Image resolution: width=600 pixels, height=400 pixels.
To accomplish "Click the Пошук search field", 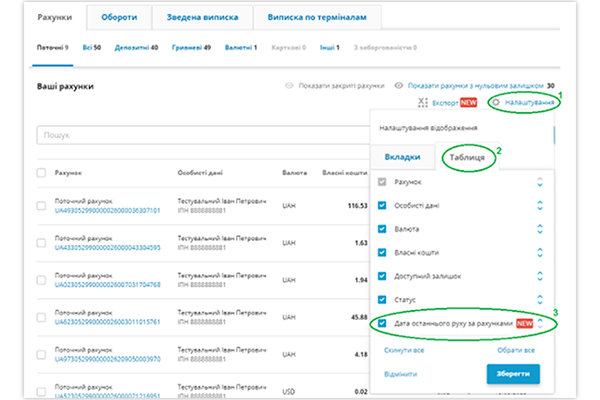I will pos(200,134).
